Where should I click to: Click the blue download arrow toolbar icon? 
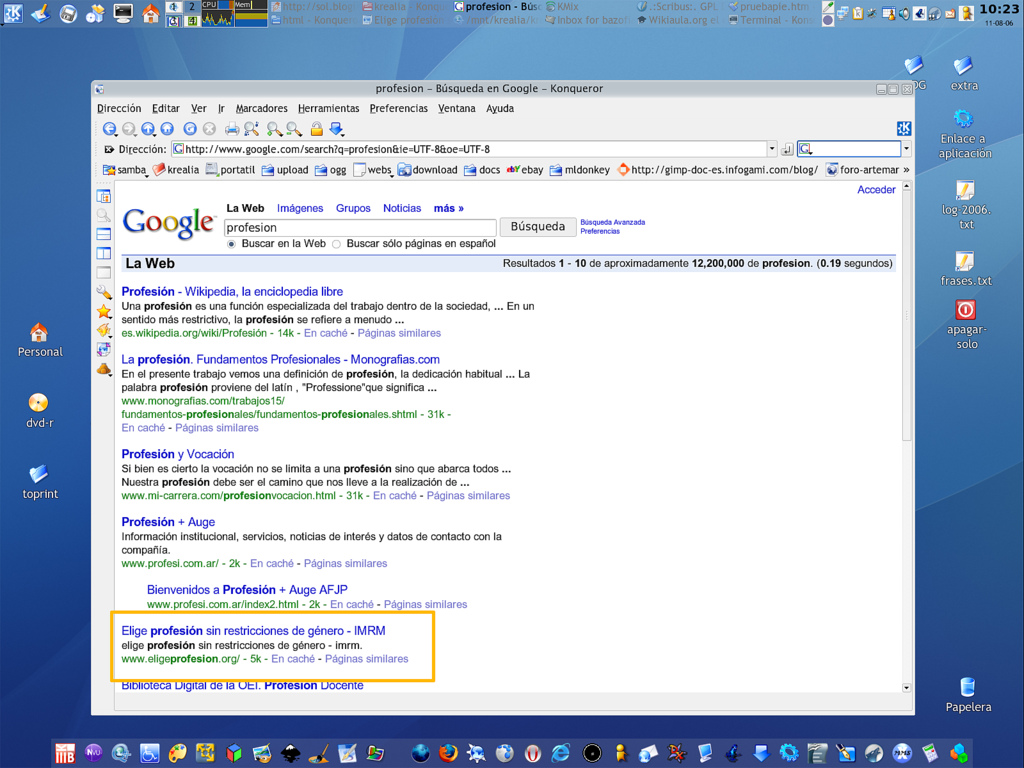pos(336,129)
